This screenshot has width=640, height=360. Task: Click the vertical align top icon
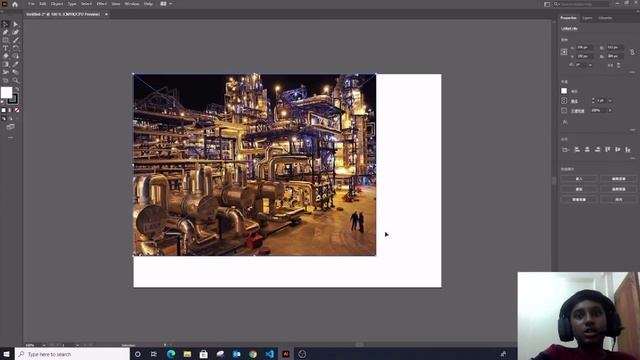pyautogui.click(x=607, y=149)
